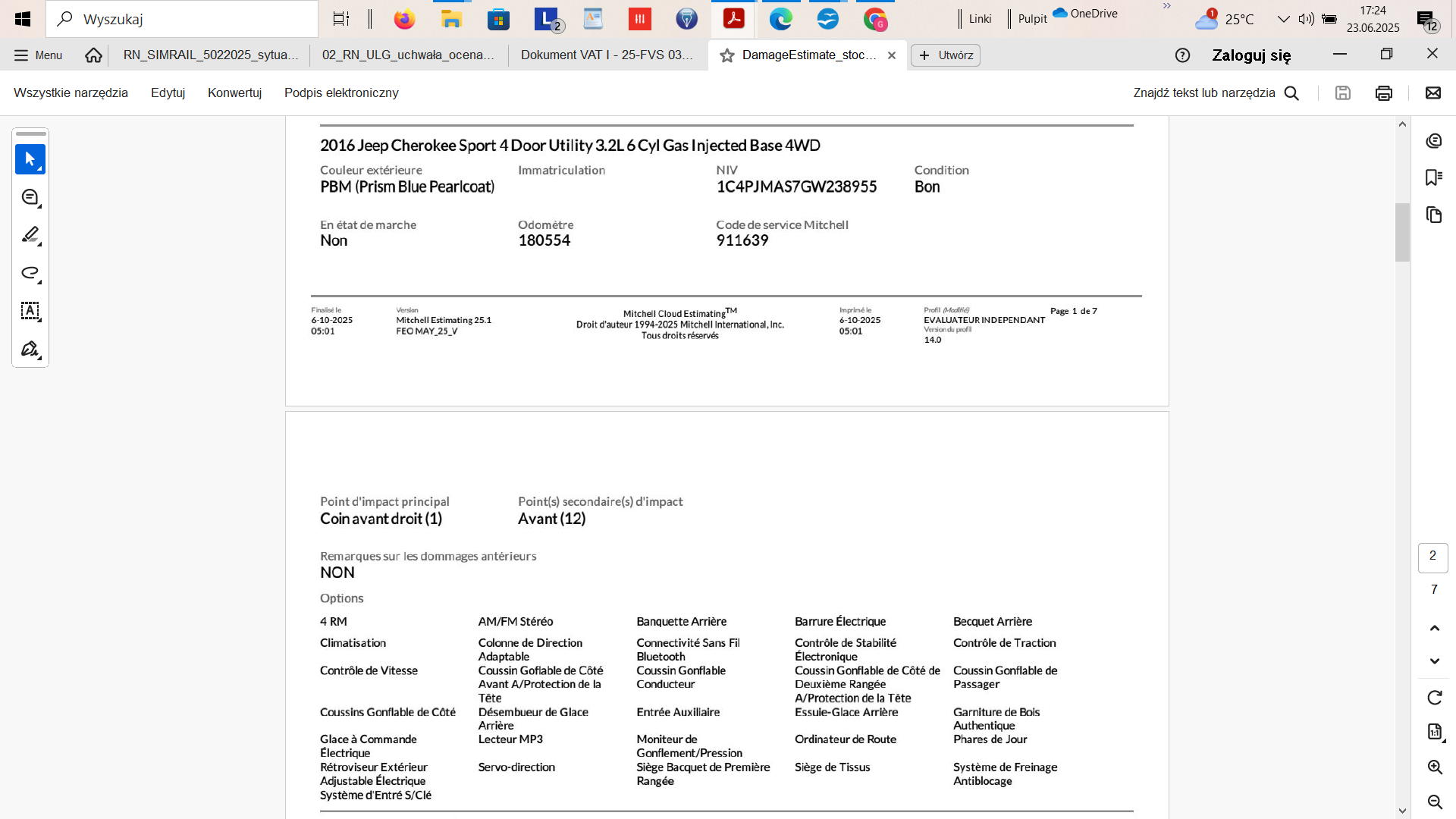Show hidden system tray icons
Image resolution: width=1456 pixels, height=819 pixels.
pyautogui.click(x=1283, y=19)
